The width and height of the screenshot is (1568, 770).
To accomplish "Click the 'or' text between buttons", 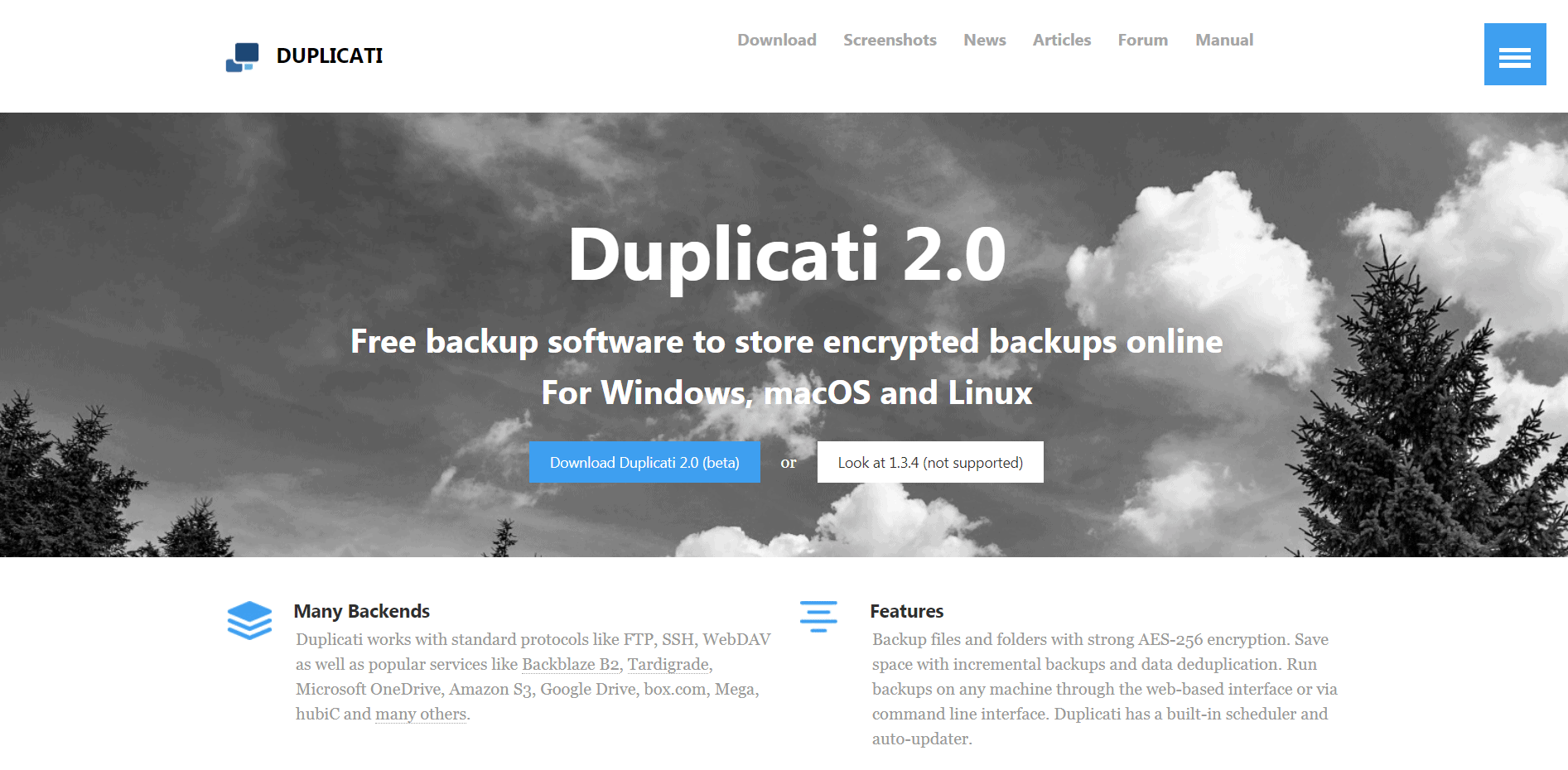I will pos(789,463).
